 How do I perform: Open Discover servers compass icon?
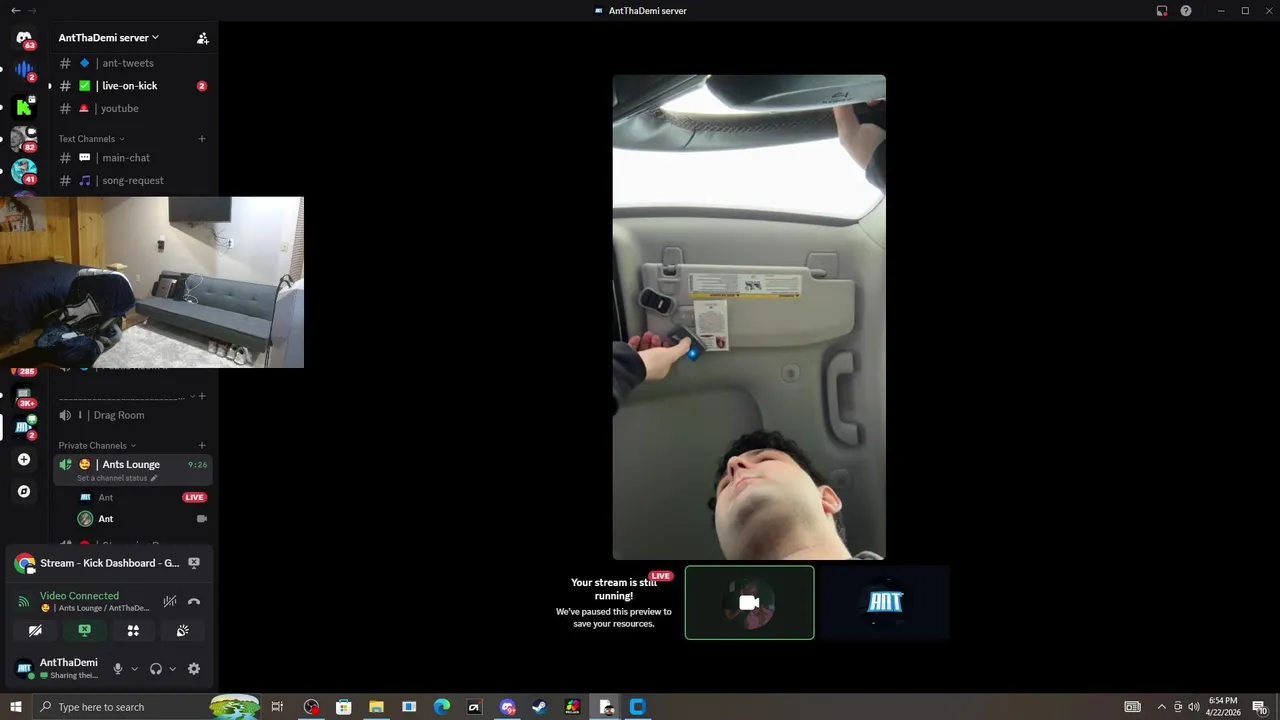click(x=24, y=491)
